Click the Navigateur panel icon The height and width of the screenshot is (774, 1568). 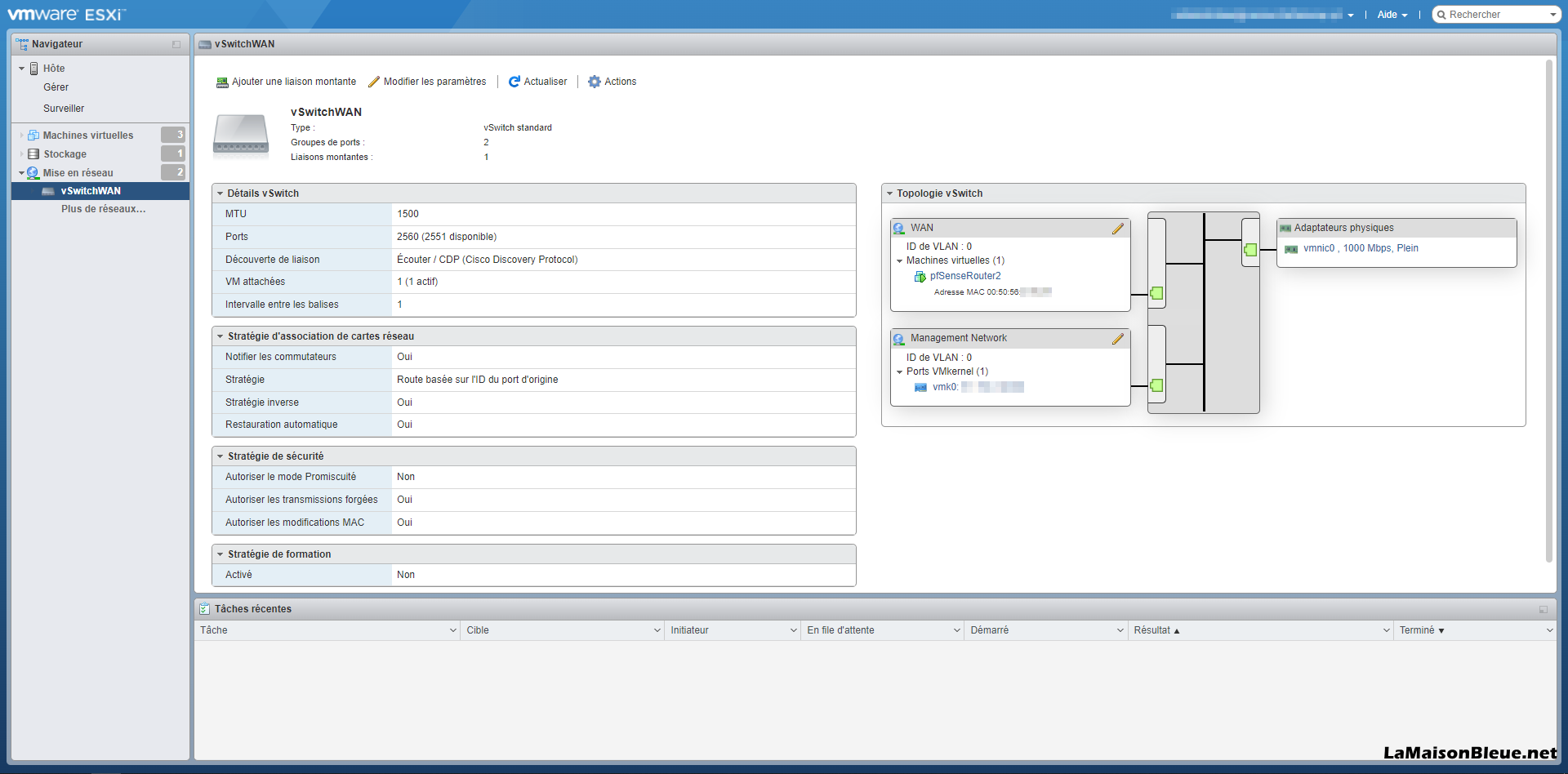pos(22,44)
